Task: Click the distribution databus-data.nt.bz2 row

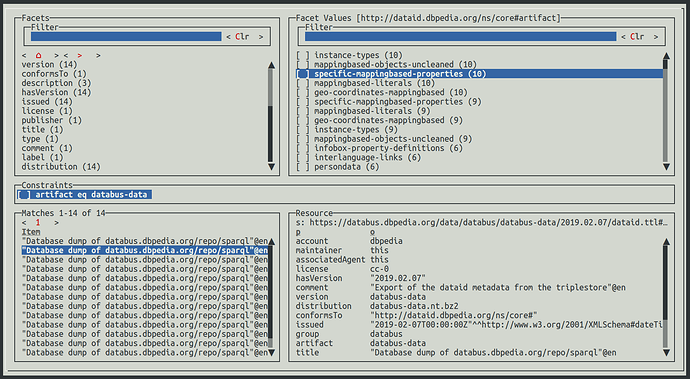Action: (x=479, y=305)
